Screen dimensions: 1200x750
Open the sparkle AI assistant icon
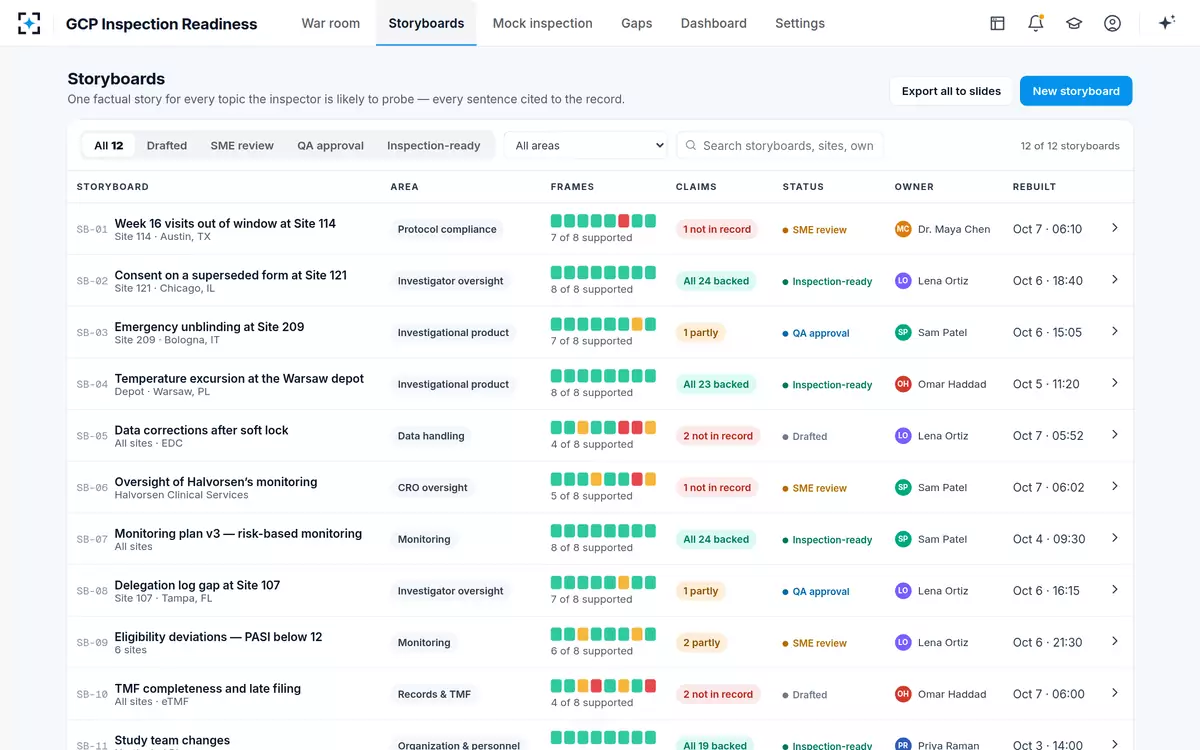tap(1166, 23)
